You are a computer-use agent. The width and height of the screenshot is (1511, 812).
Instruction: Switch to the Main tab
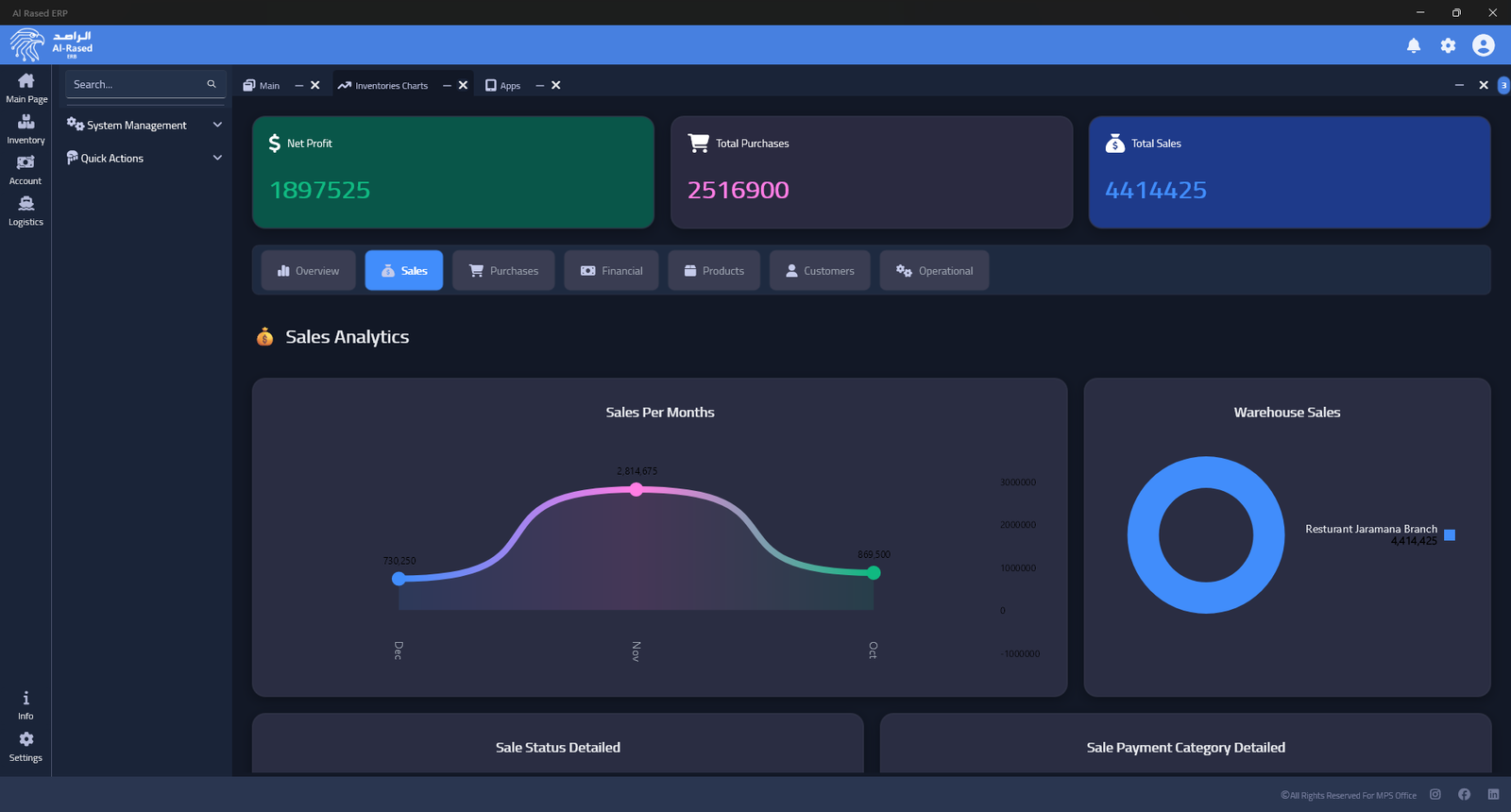(263, 85)
